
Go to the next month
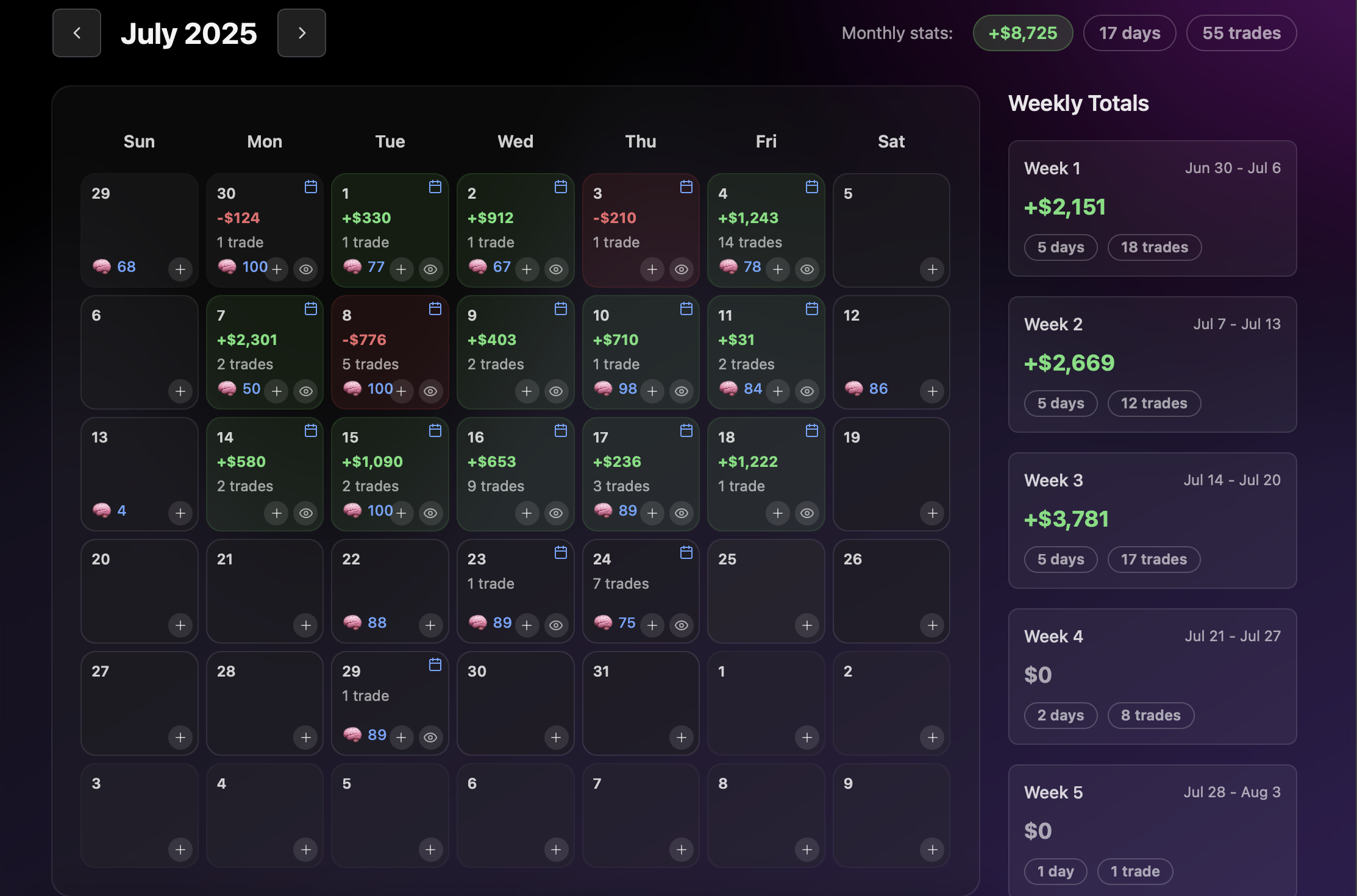302,33
